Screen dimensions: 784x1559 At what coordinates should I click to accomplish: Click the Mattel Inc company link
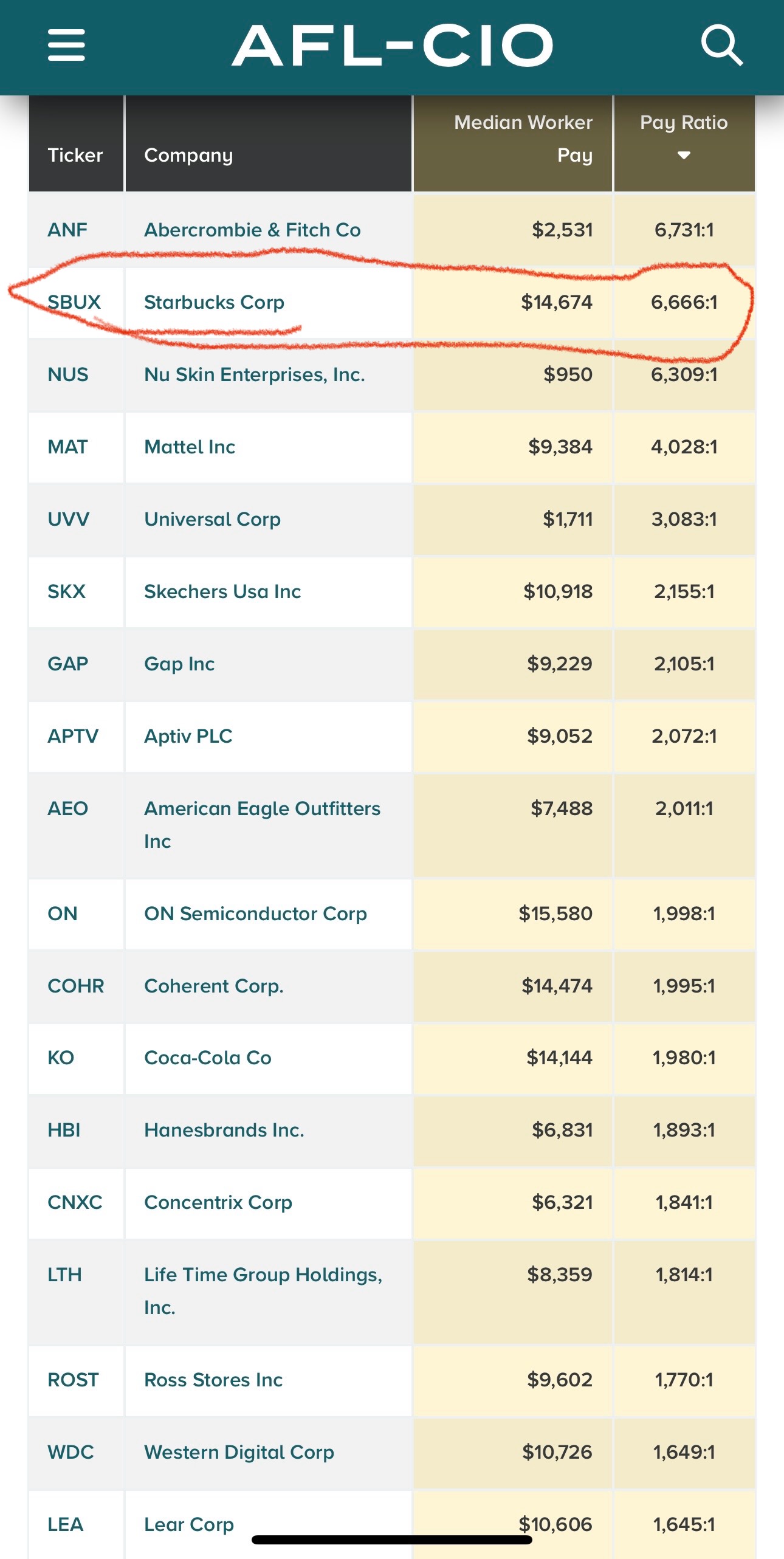(x=190, y=447)
